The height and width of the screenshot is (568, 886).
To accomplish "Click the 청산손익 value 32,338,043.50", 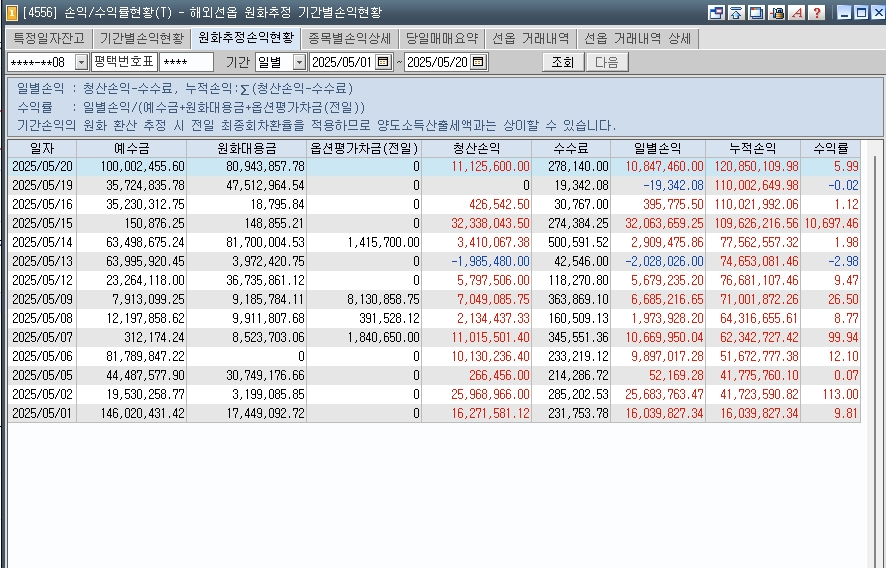I will 490,223.
